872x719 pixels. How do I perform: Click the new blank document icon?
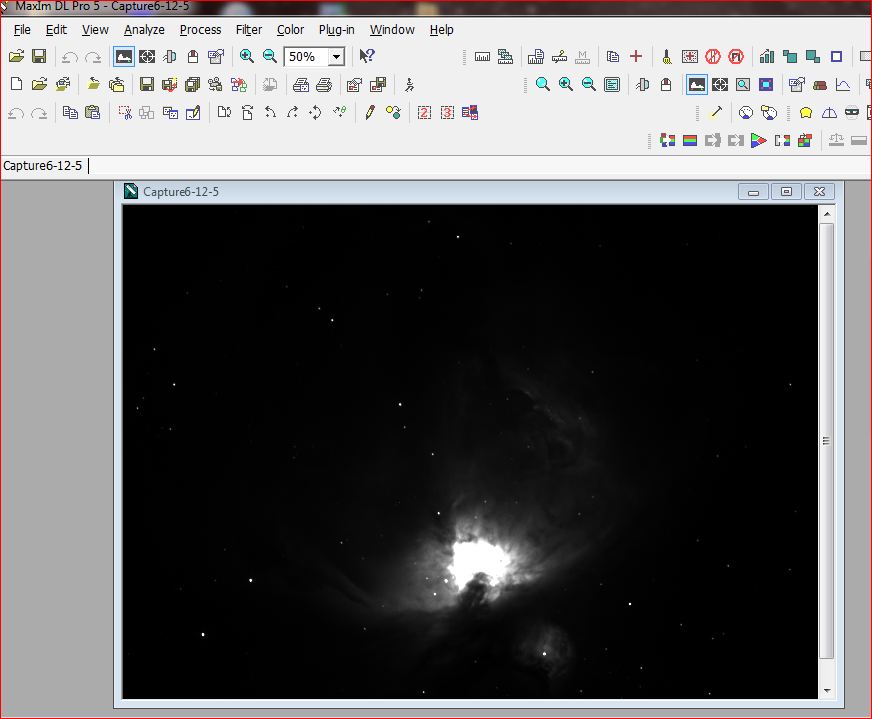click(16, 85)
